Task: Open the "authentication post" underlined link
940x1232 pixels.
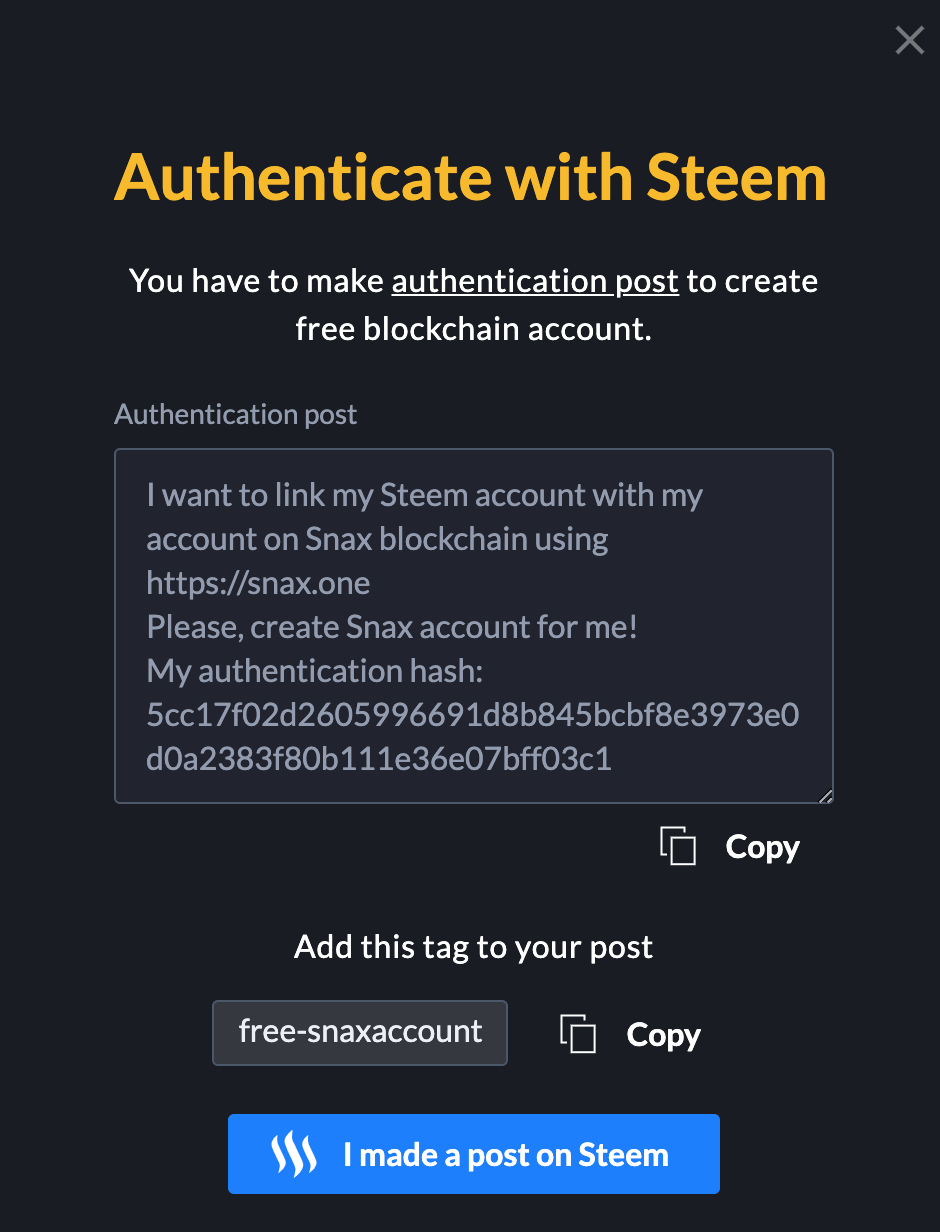Action: (535, 281)
